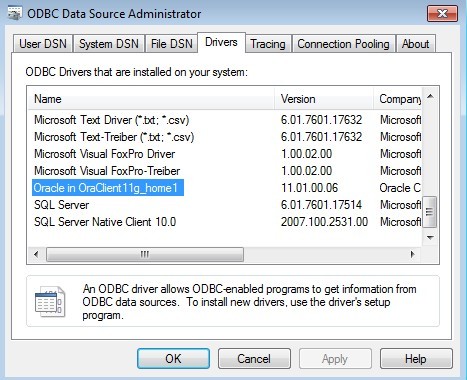Sort drivers by the Name column header
The height and width of the screenshot is (380, 467).
(x=151, y=99)
